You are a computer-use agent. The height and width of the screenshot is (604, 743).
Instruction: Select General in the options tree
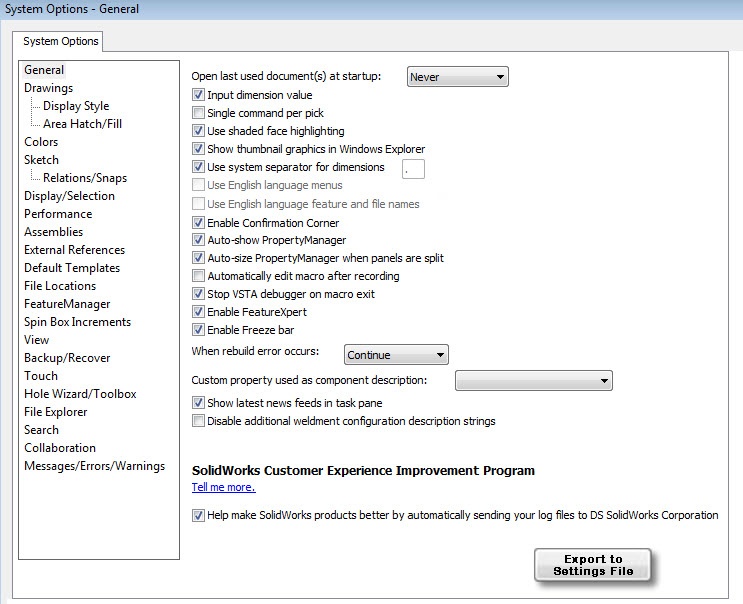coord(44,70)
